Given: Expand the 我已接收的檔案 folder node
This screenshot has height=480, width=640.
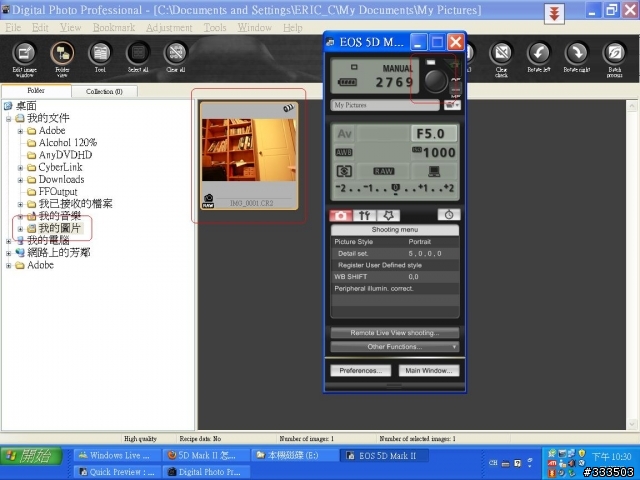Looking at the screenshot, I should click(20, 204).
